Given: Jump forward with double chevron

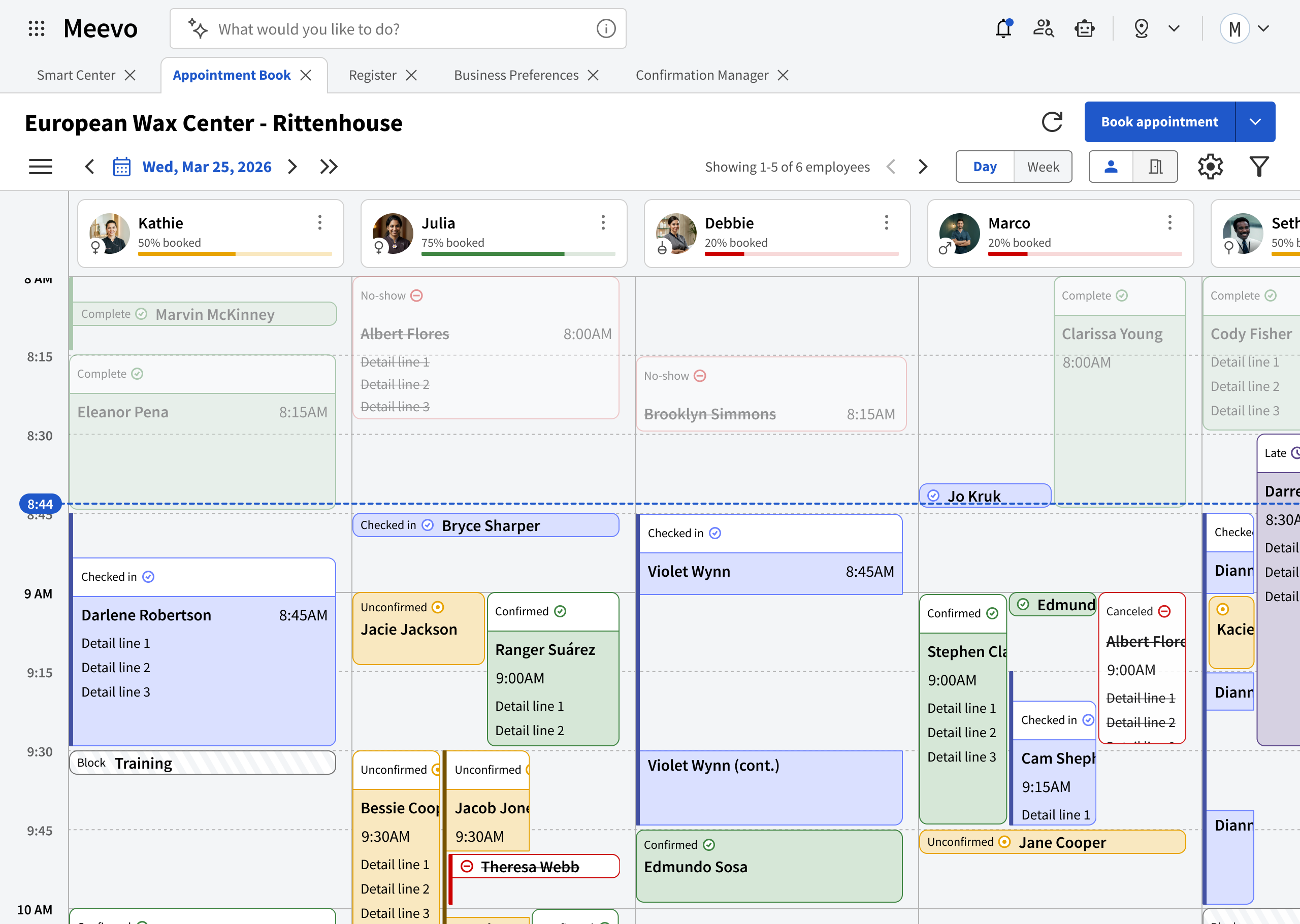Looking at the screenshot, I should click(x=329, y=167).
